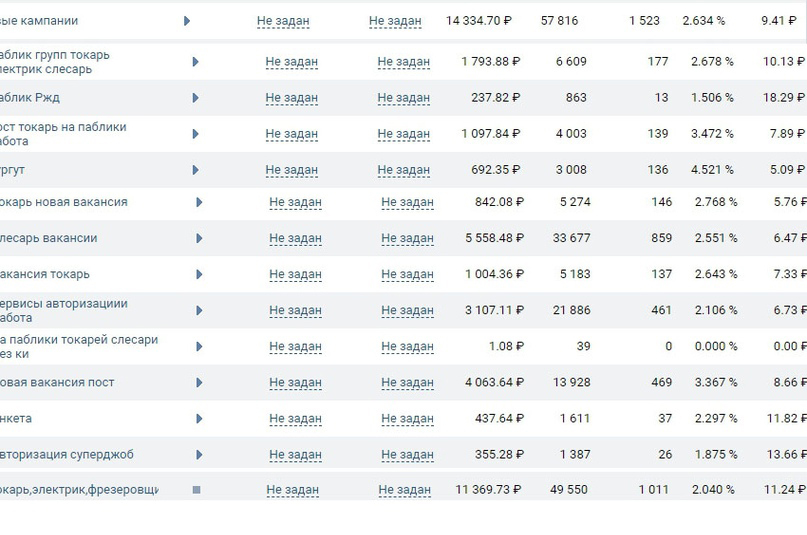Open the вакансия токарь campaign
Image resolution: width=807 pixels, height=535 pixels.
click(x=44, y=274)
